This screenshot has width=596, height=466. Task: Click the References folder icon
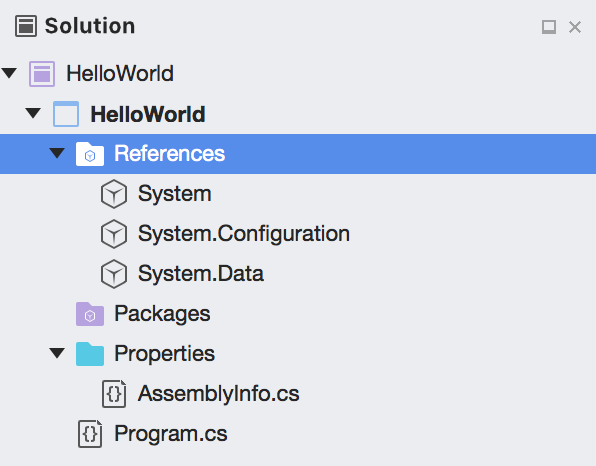(90, 154)
